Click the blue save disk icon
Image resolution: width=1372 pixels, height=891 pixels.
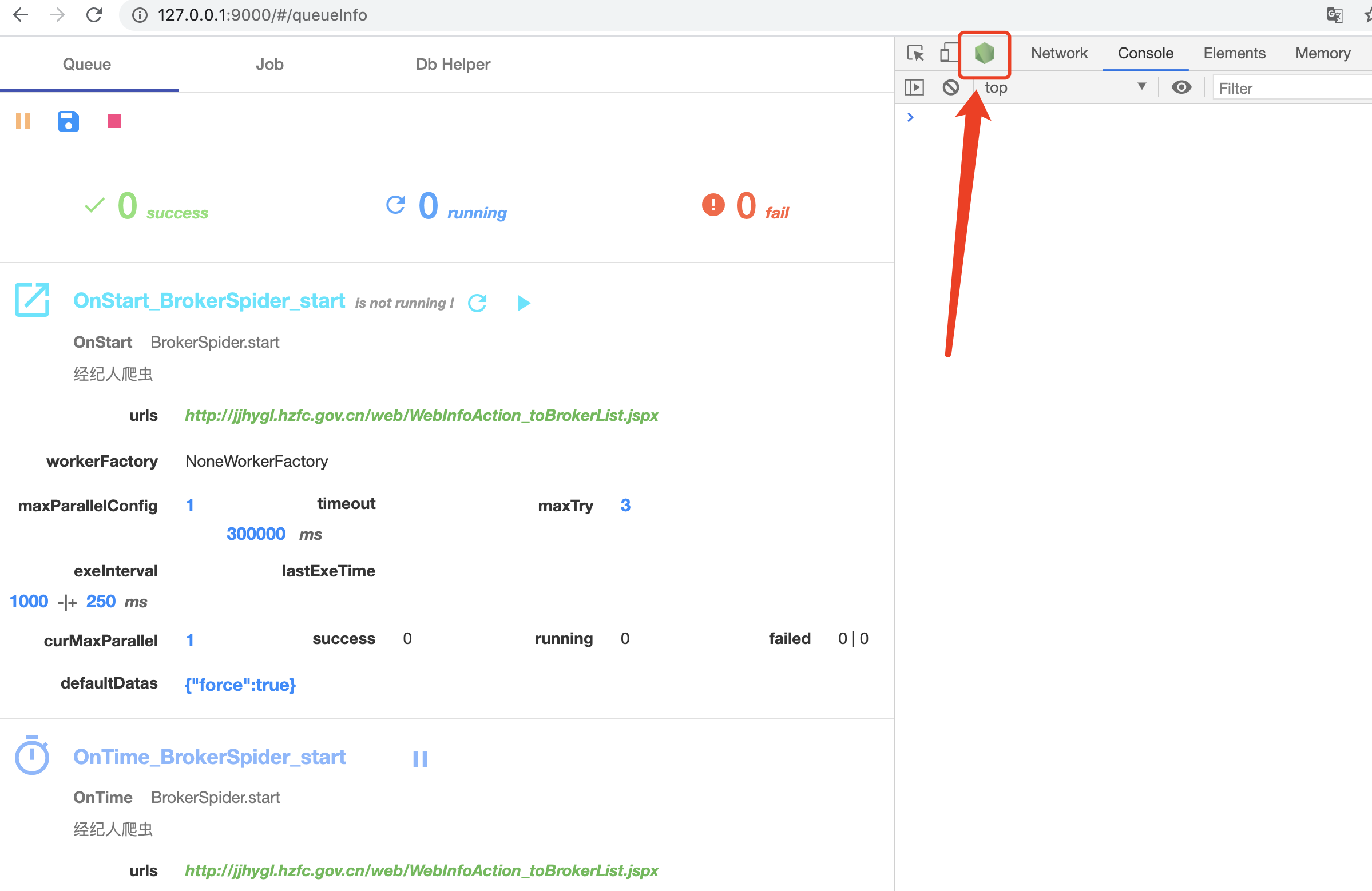click(x=69, y=121)
